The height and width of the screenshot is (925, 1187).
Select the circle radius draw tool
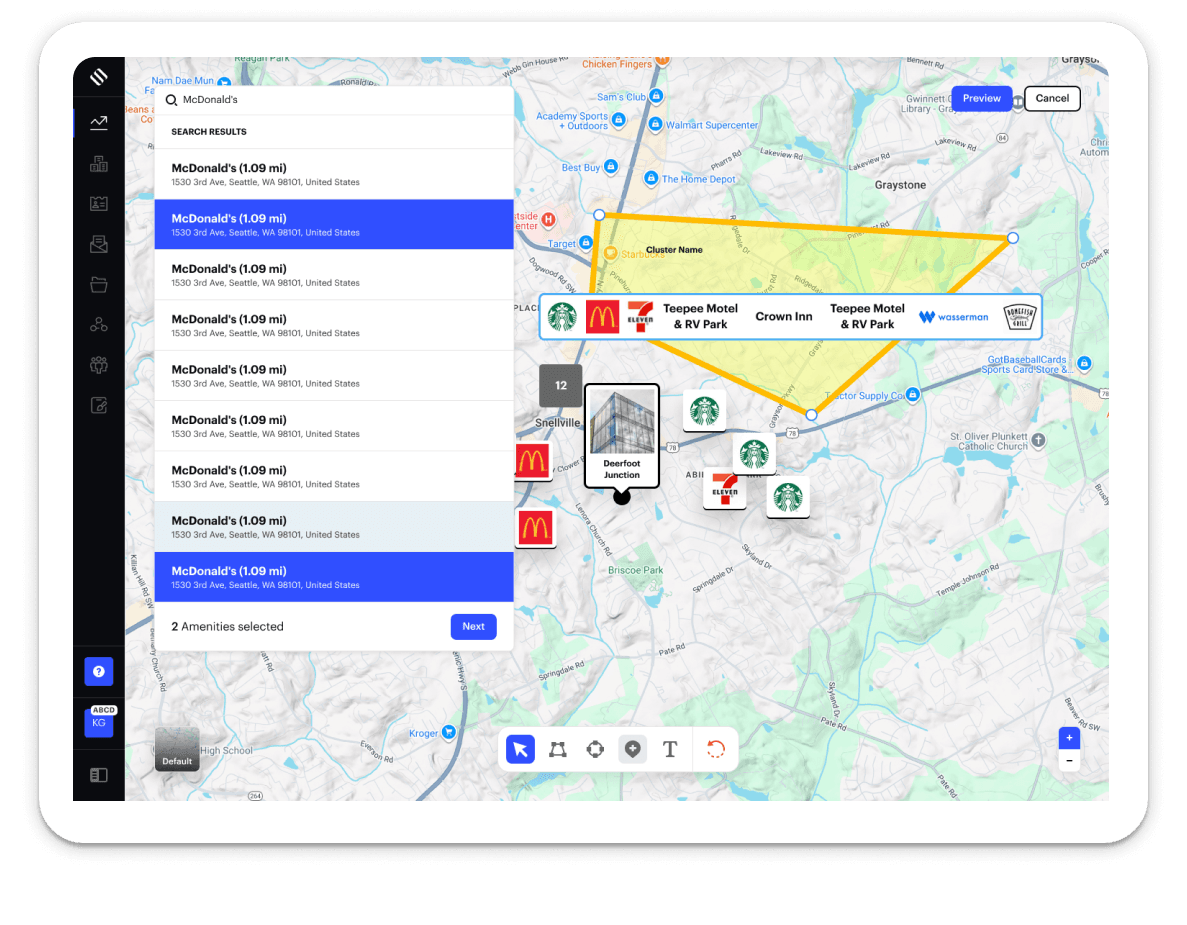click(595, 749)
